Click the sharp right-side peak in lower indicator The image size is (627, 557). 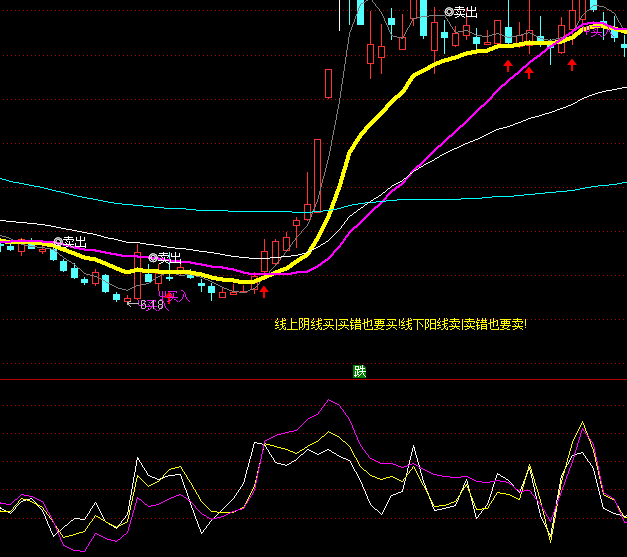pyautogui.click(x=581, y=423)
